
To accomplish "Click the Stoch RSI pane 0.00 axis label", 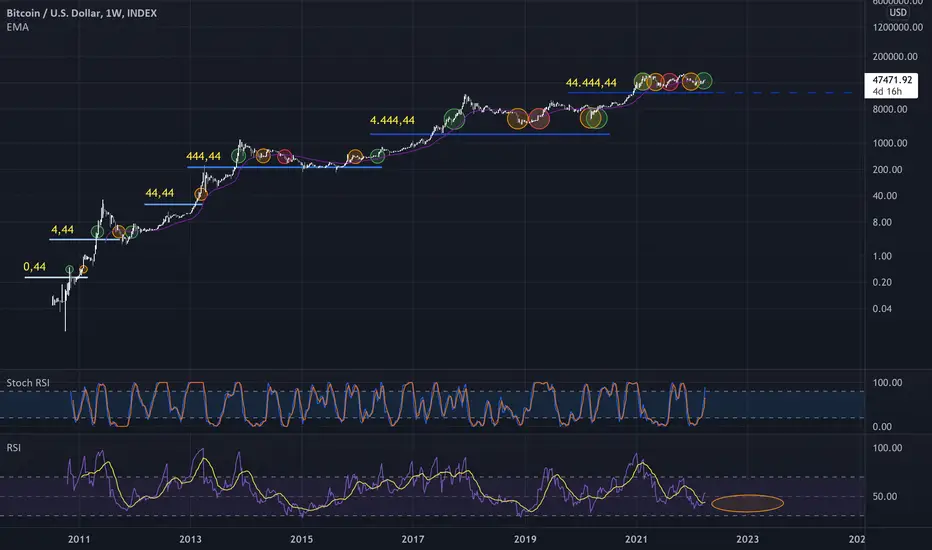I will click(x=882, y=427).
